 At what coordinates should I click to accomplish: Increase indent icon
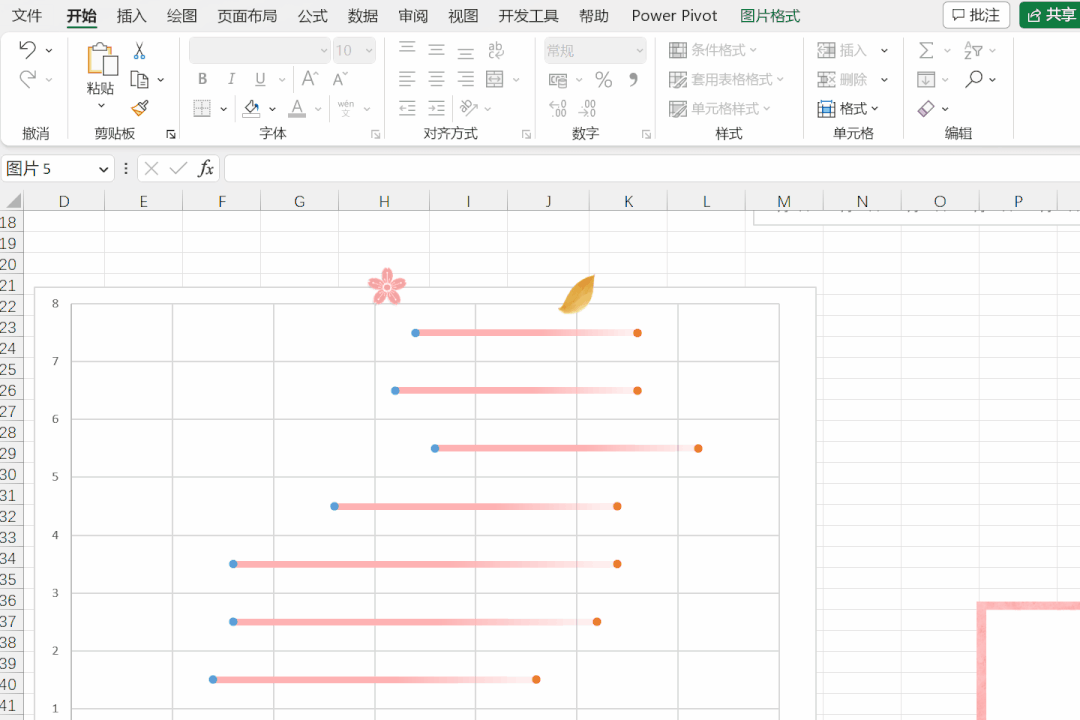click(437, 108)
